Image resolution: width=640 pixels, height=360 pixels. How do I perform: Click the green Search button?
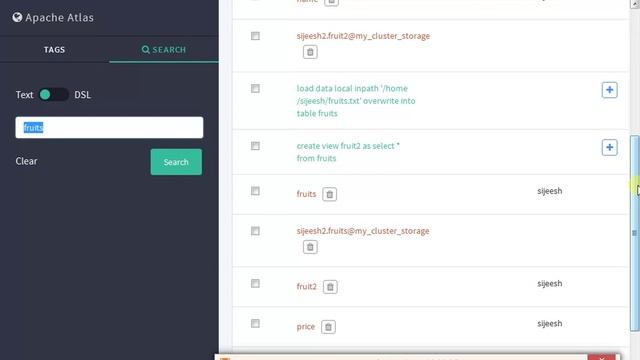click(176, 162)
